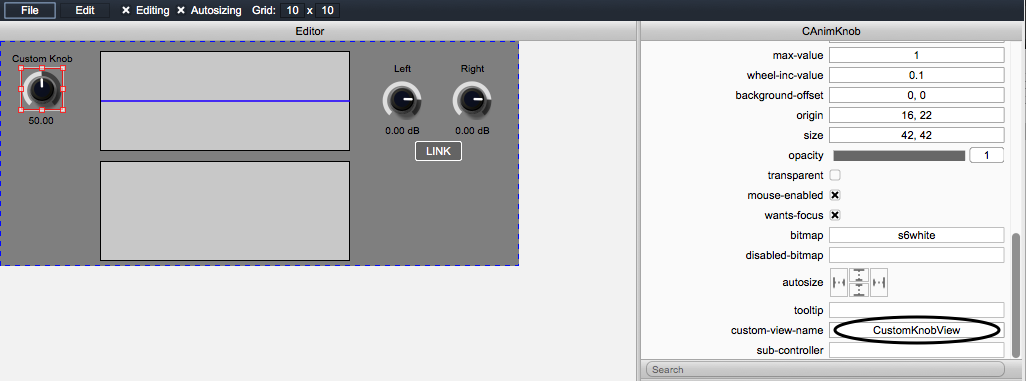Set autosize to bottom edge anchor
1026x381 pixels.
click(x=858, y=290)
